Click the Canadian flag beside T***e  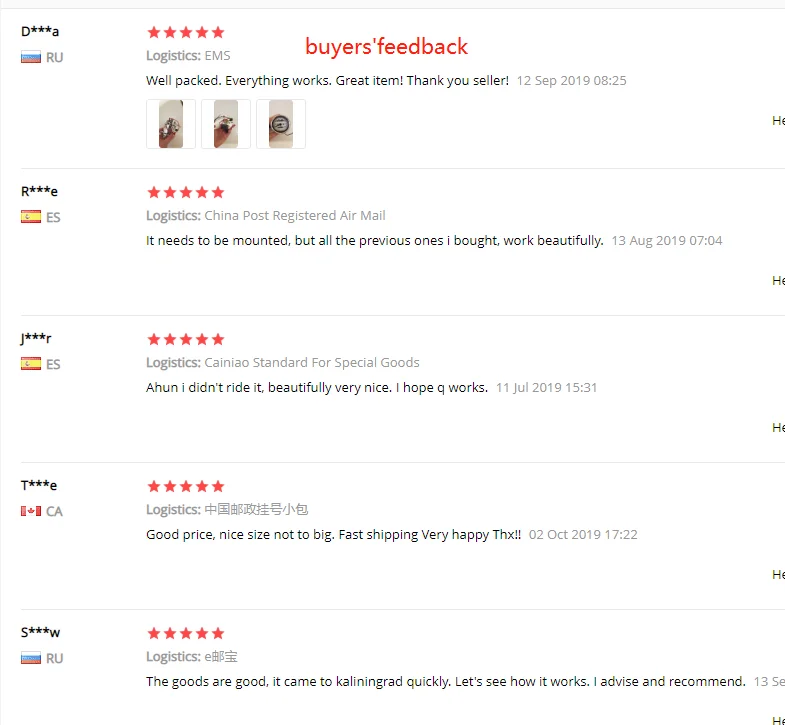coord(31,511)
